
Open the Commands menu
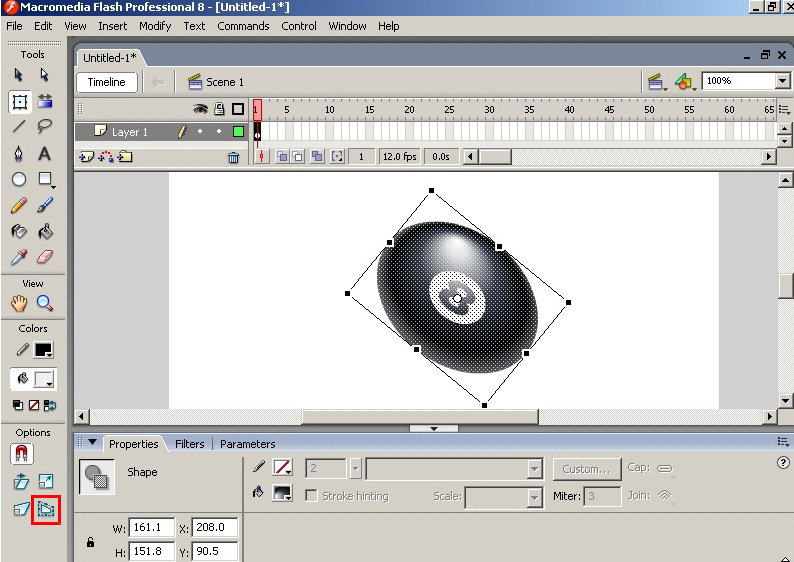pos(243,26)
